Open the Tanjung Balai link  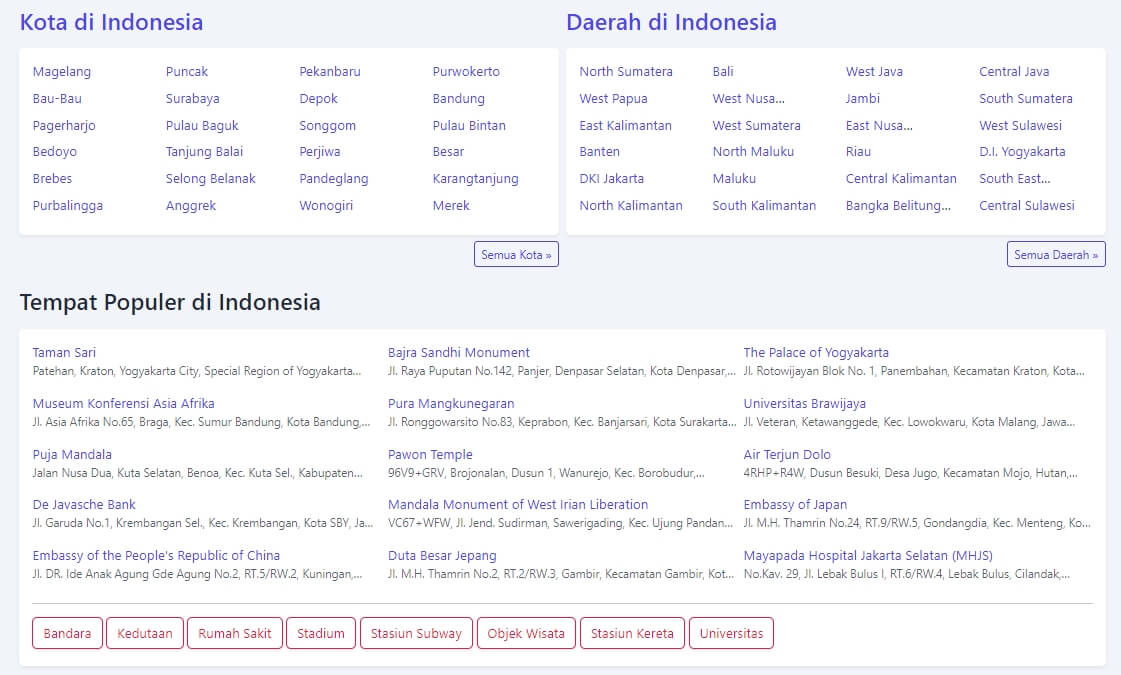pos(212,151)
